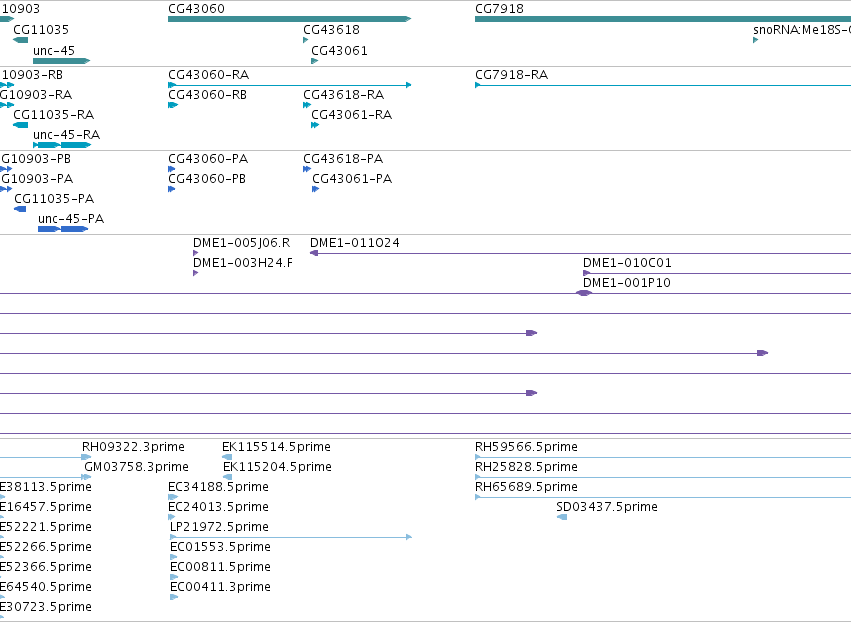Click the DME1-001P10 clone label
Viewport: 851px width, 622px height.
626,283
